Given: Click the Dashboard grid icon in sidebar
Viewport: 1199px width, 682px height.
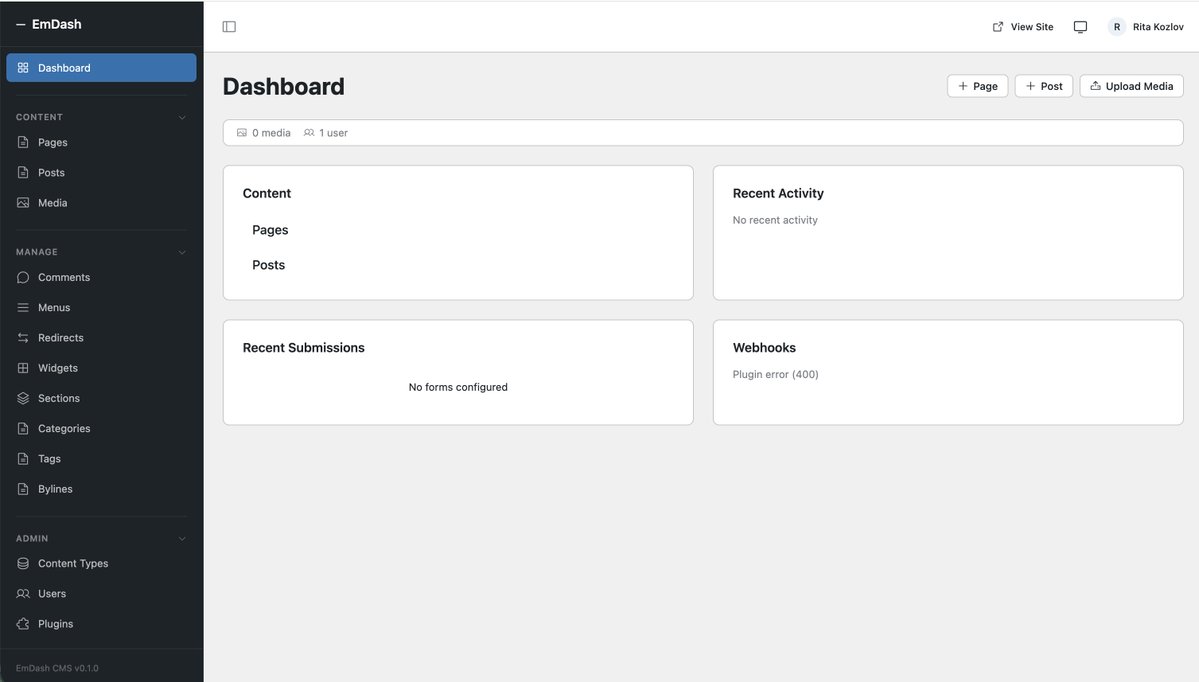Looking at the screenshot, I should pos(23,68).
